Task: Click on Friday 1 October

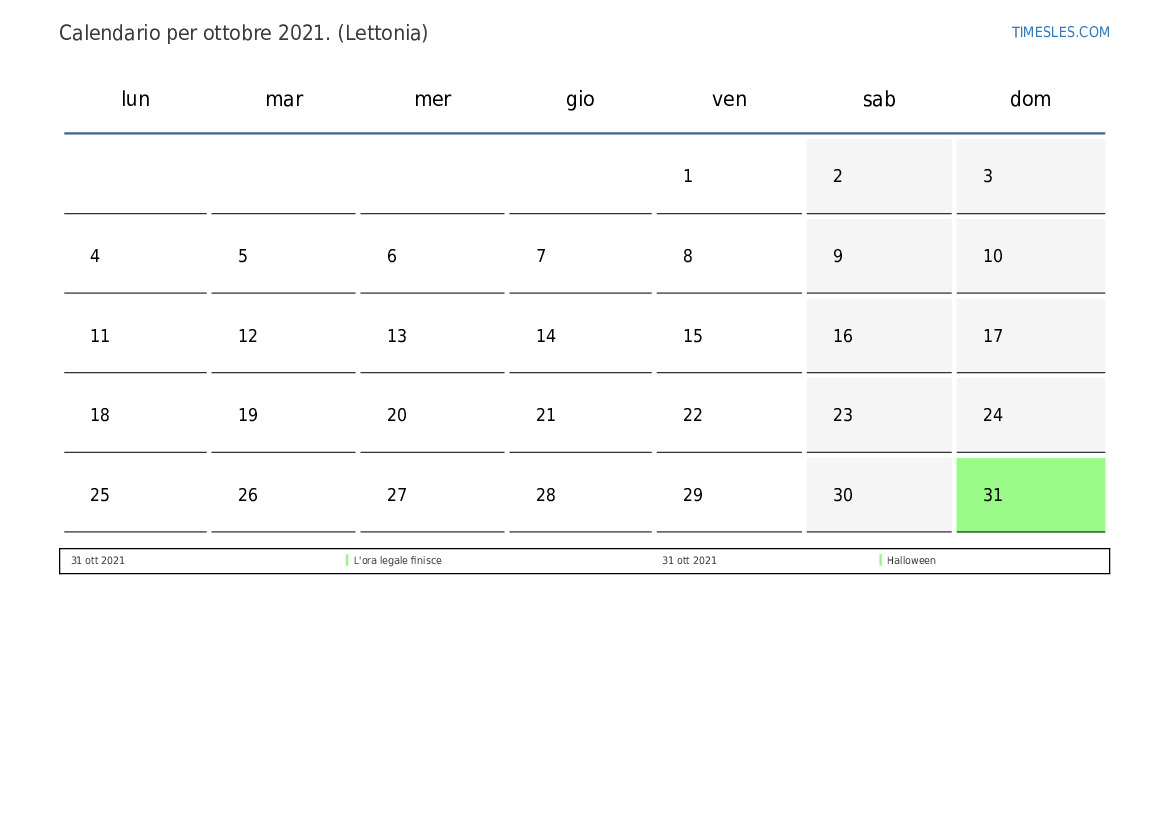Action: [x=729, y=177]
